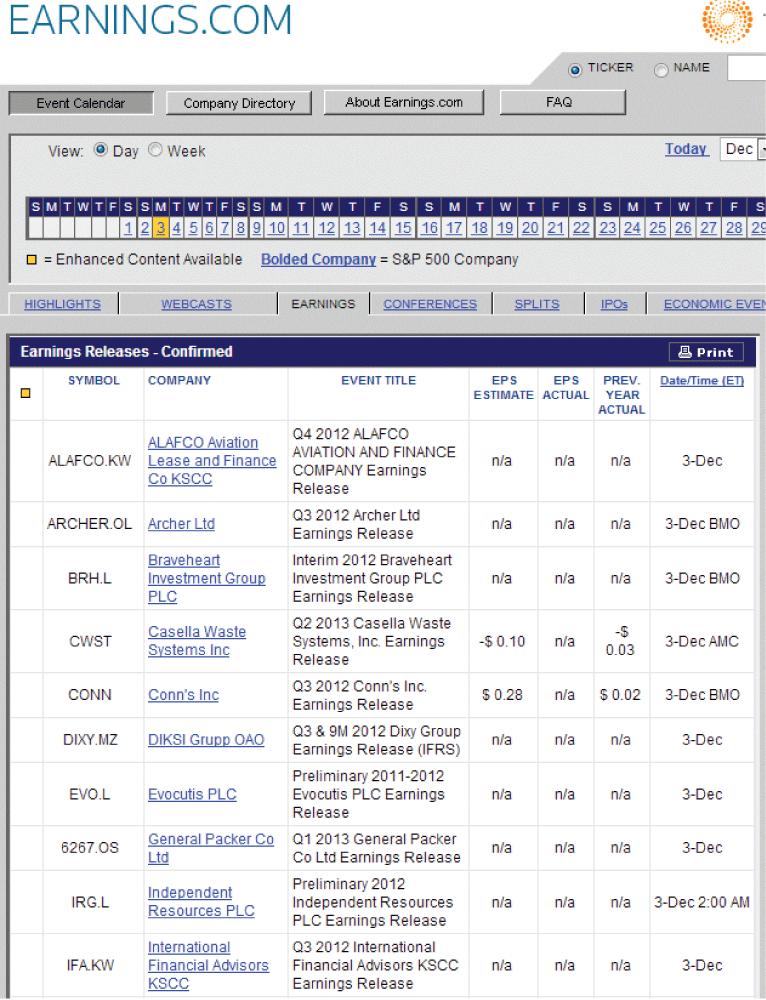Sort by Date/Time (ET) column header

tap(702, 381)
